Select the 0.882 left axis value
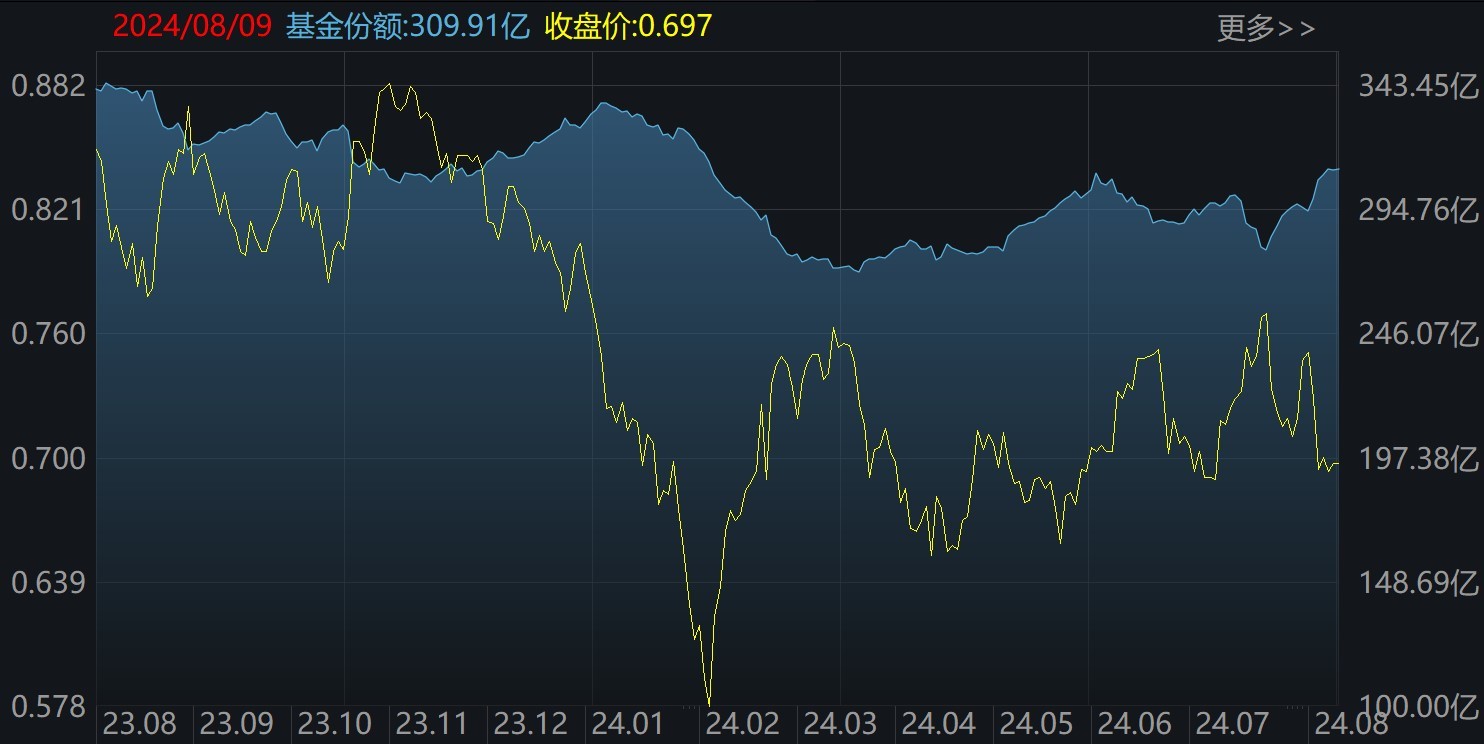1484x744 pixels. click(48, 86)
